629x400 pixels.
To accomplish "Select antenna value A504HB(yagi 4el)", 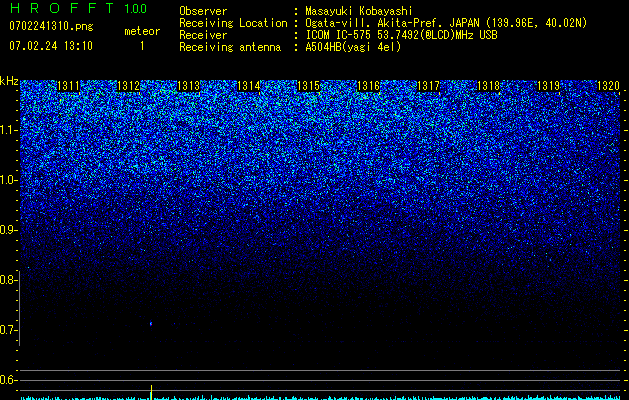I will pyautogui.click(x=353, y=47).
